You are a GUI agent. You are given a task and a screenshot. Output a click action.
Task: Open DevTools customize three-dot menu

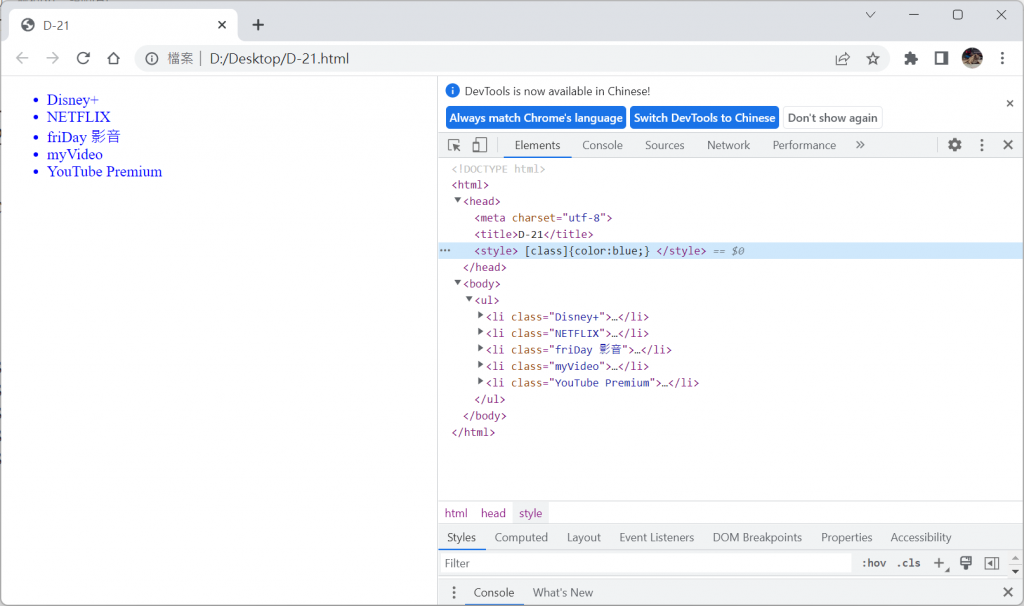click(x=982, y=145)
